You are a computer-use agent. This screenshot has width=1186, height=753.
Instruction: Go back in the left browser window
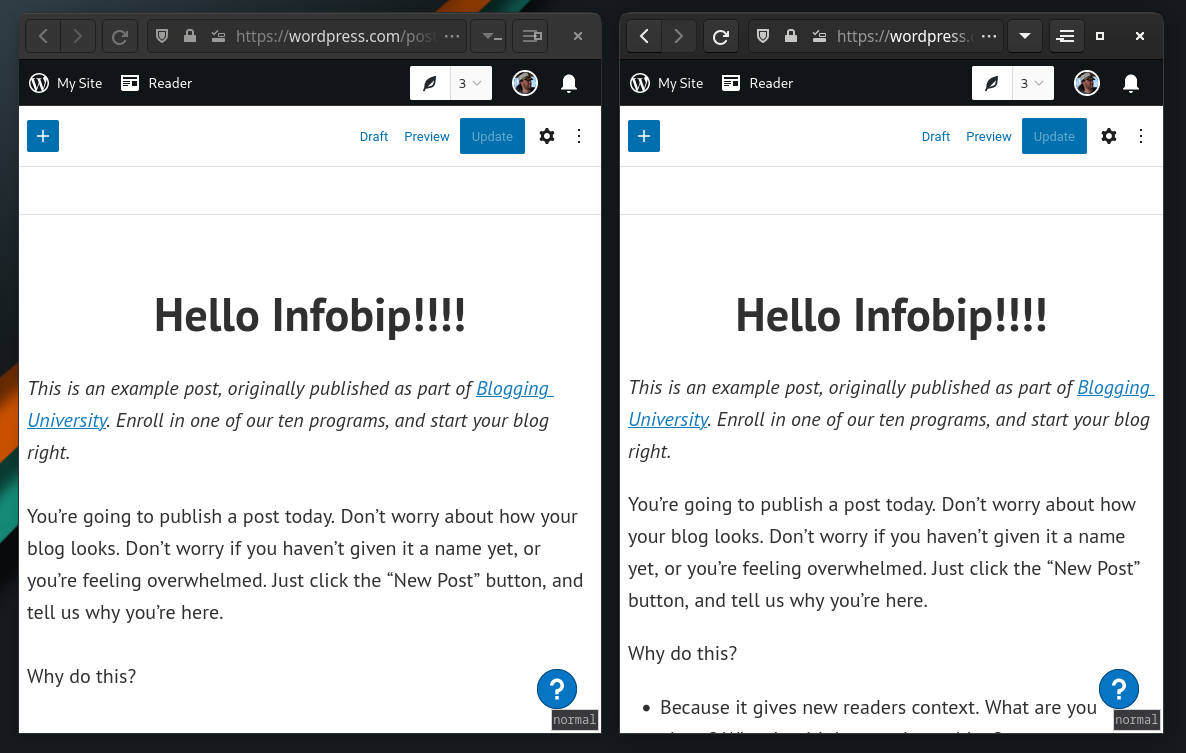[43, 36]
